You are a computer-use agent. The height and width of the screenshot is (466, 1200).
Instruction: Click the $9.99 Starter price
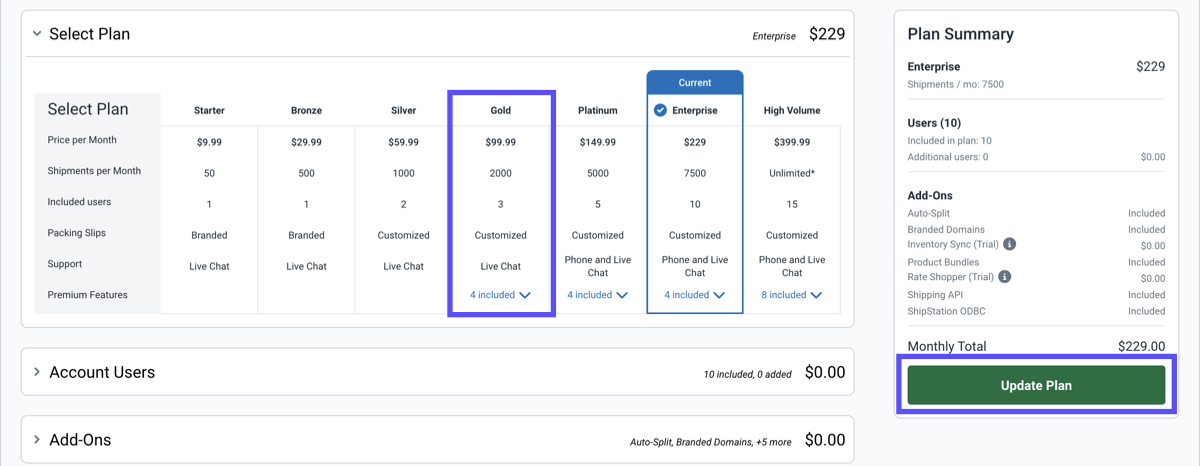209,142
